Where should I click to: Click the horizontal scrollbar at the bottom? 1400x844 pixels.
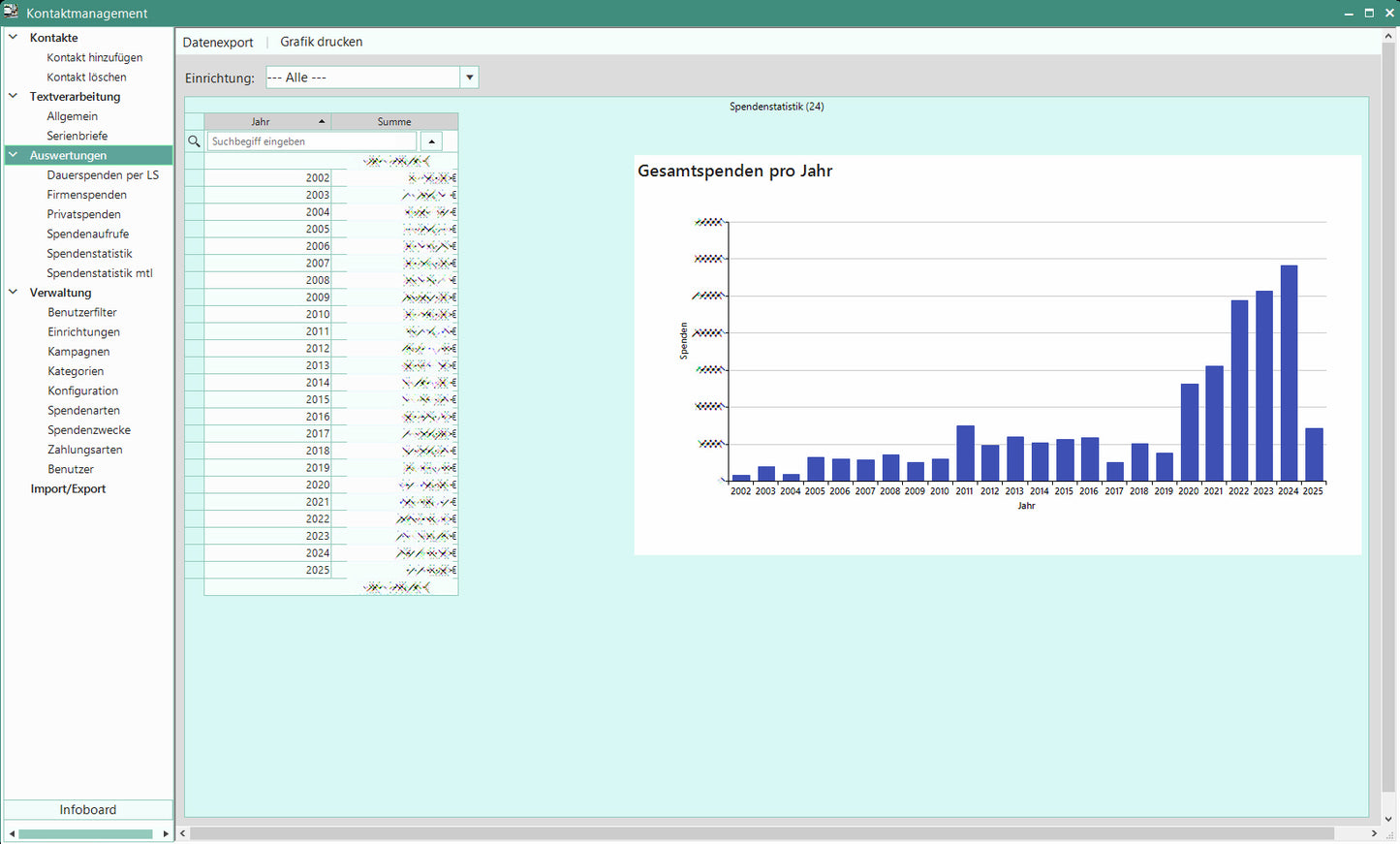761,833
